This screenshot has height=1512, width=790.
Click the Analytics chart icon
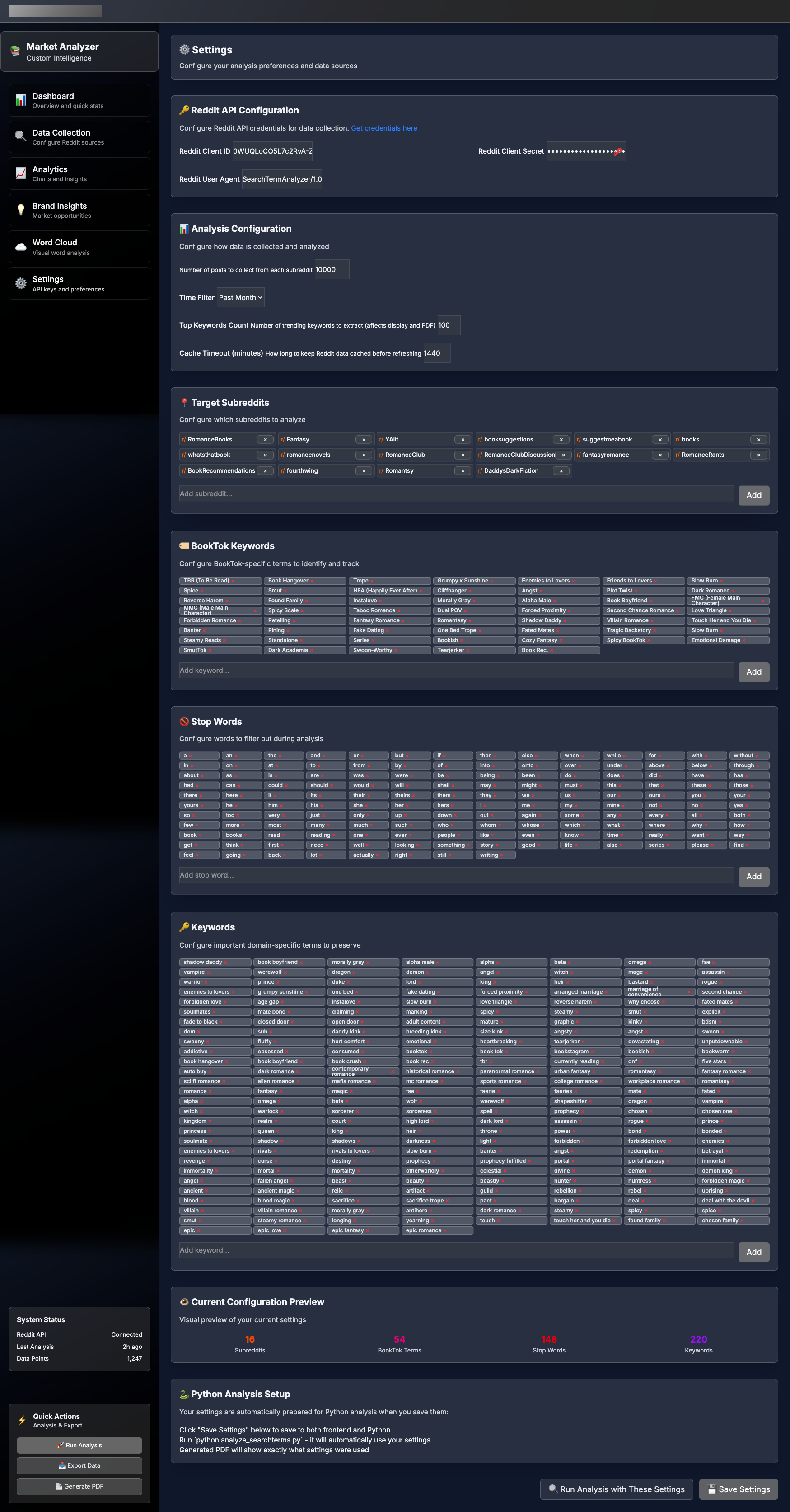(20, 174)
